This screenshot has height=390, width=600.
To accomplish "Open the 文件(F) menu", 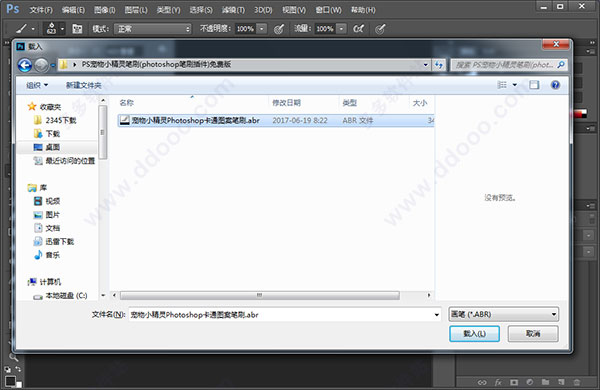I will [x=41, y=10].
